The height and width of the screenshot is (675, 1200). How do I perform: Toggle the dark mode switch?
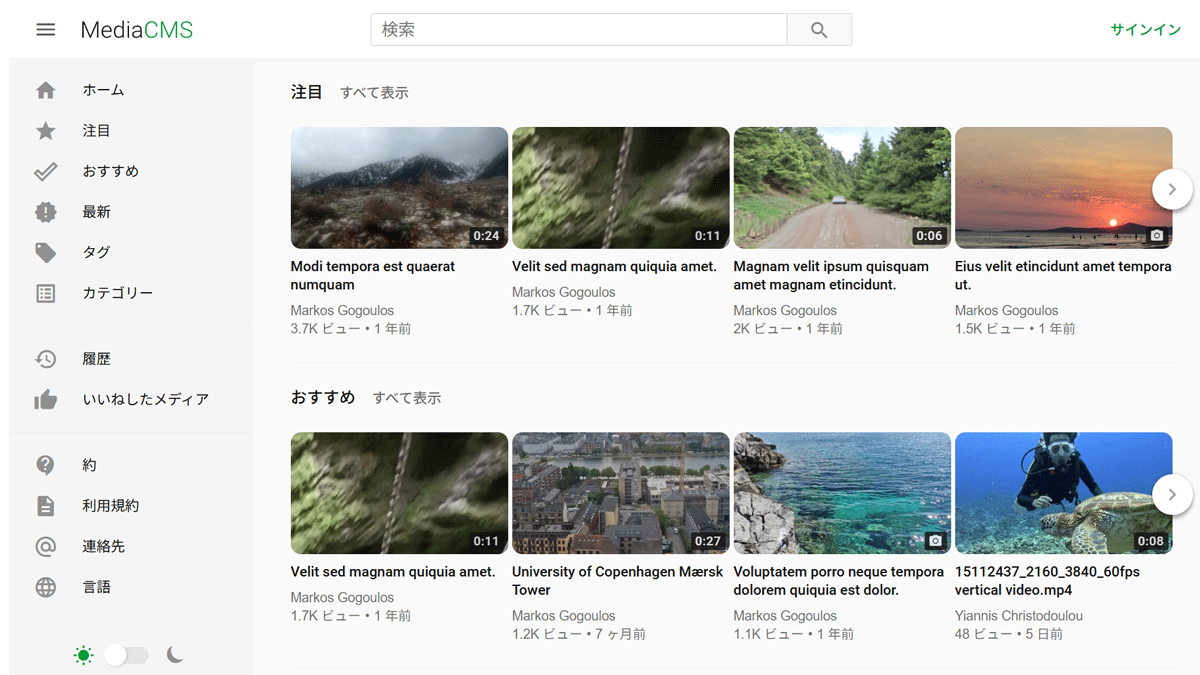[x=127, y=655]
